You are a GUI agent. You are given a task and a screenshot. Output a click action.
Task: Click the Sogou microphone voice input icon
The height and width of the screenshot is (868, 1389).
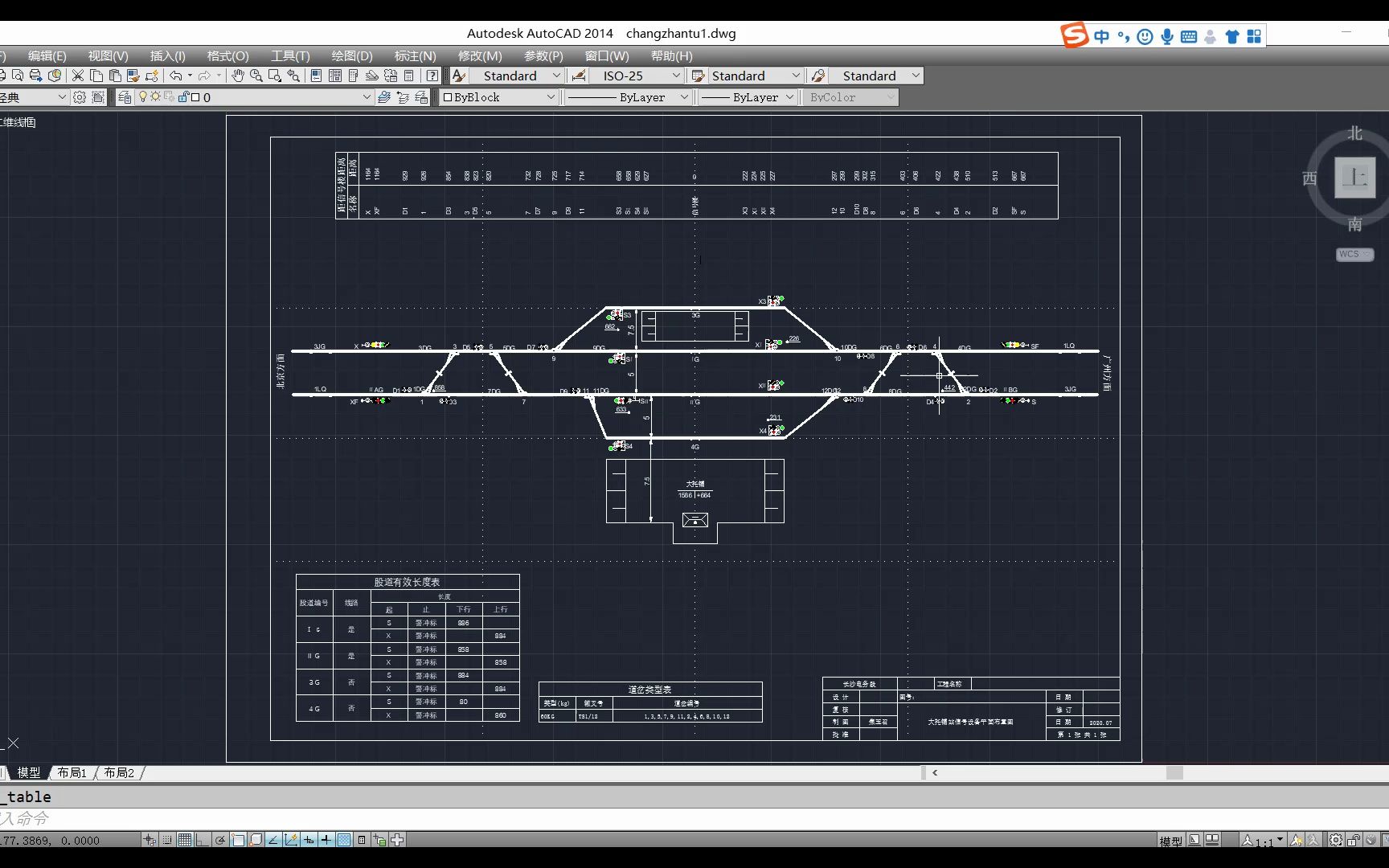[1166, 36]
